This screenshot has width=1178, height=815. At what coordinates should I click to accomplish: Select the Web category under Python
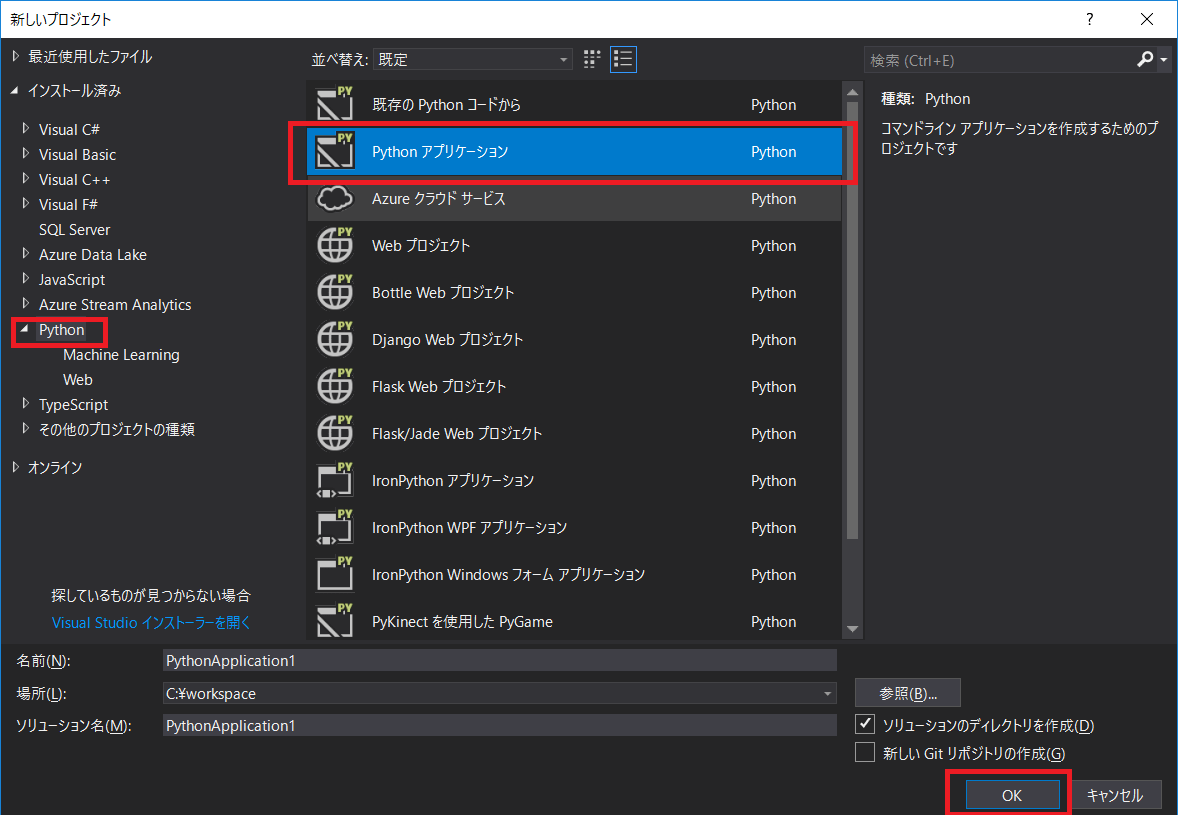78,380
